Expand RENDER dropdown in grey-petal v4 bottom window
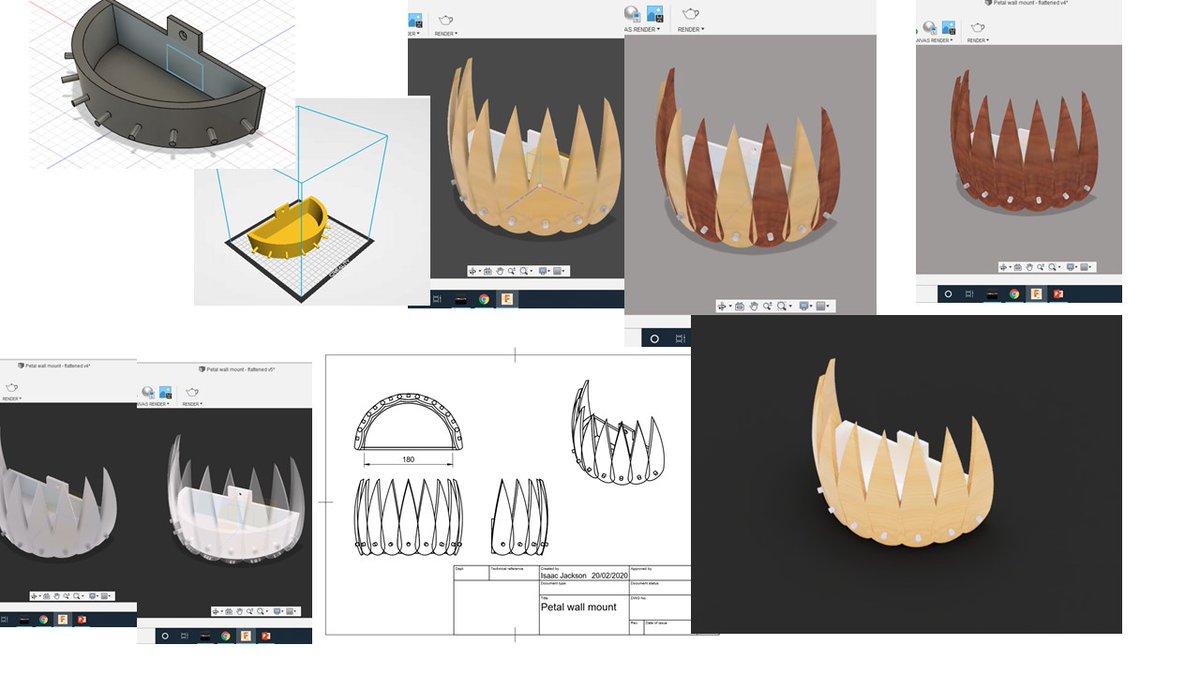 [12, 398]
